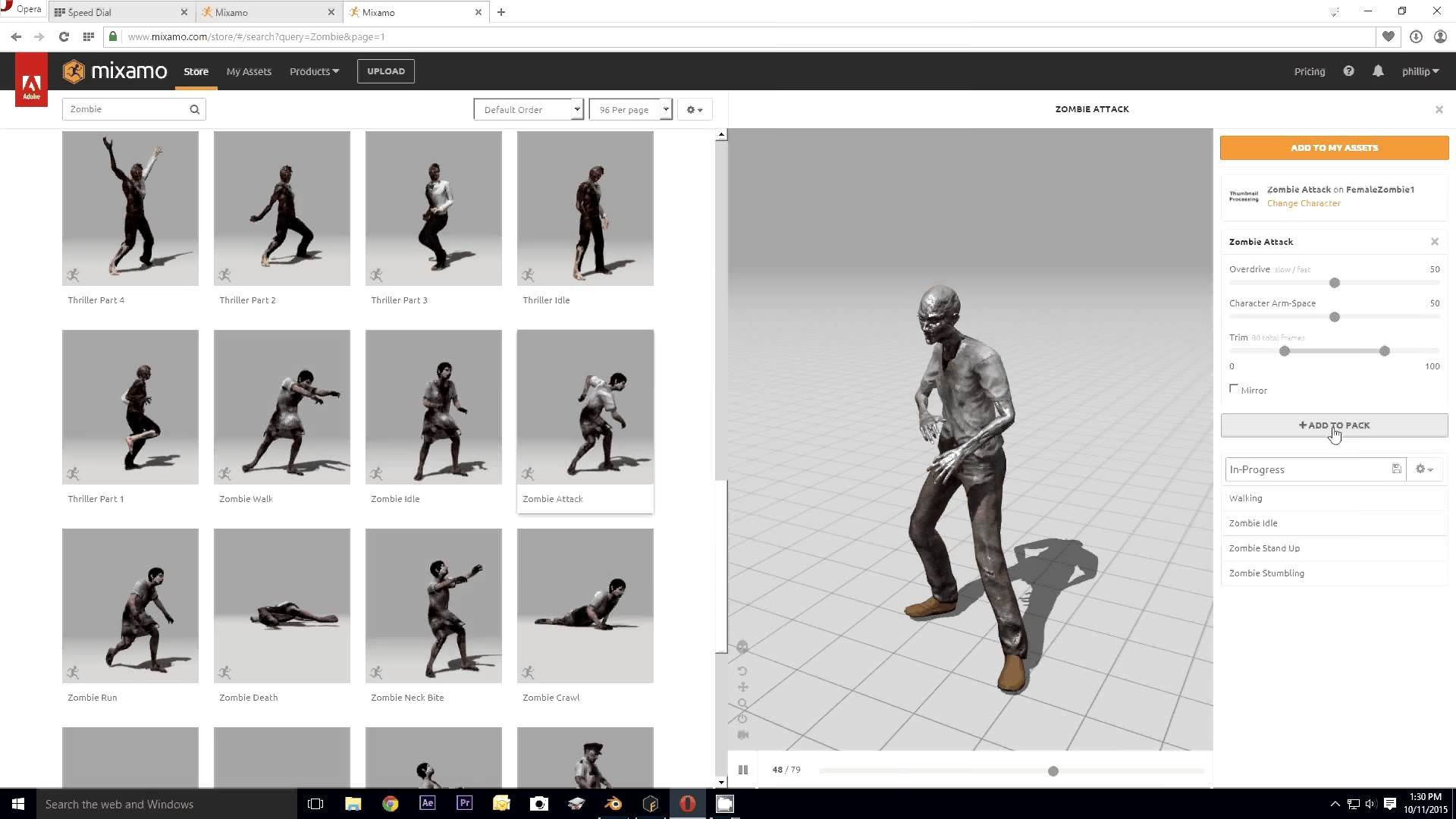The image size is (1456, 819).
Task: Remove the Zombie Attack settings panel
Action: pos(1435,242)
